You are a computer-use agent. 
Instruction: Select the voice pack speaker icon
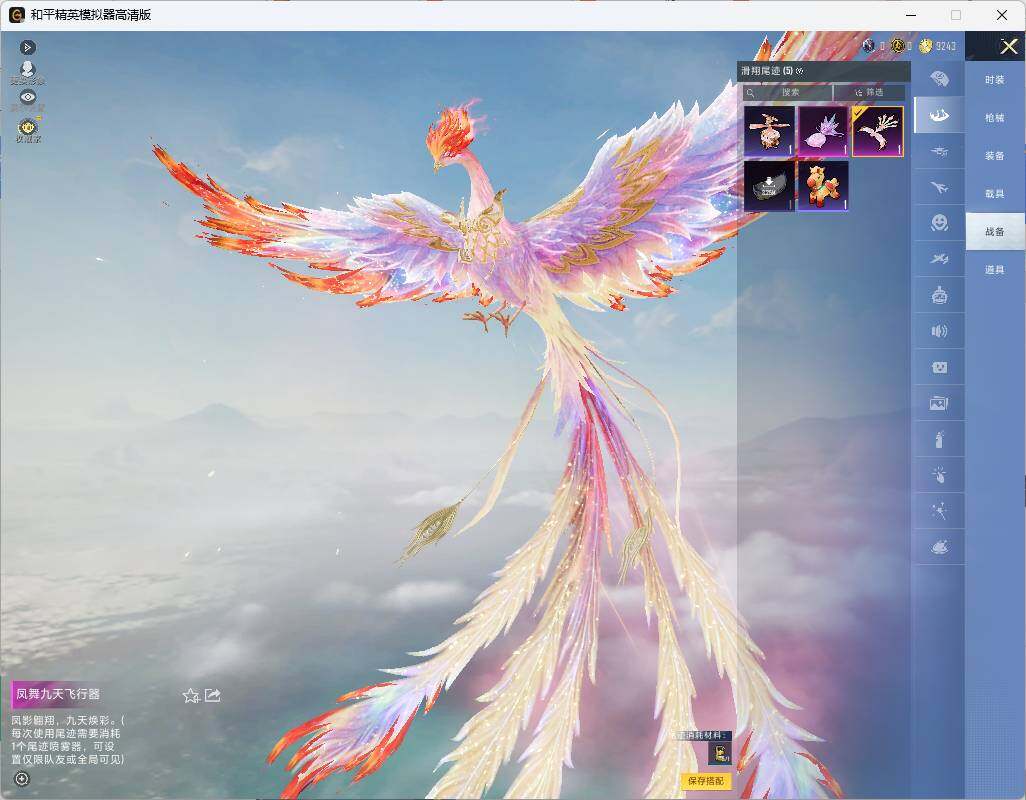point(939,331)
